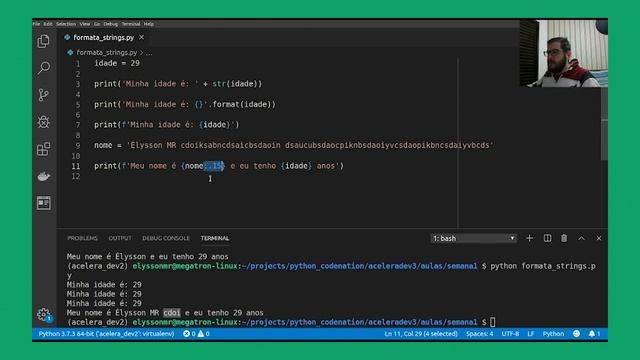Click '.format(idade)' on line 5

[242, 104]
